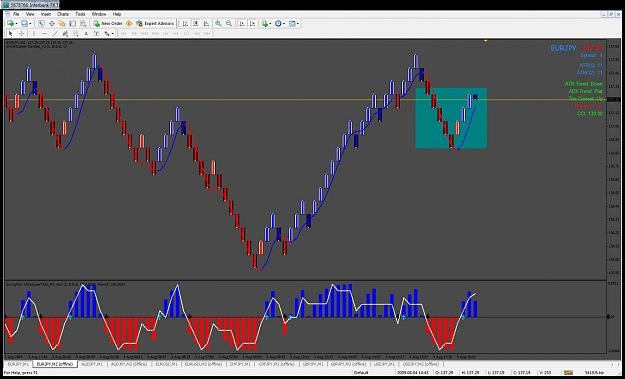This screenshot has width=625, height=379.
Task: Switch to USDJPY,M1 chart tab
Action: 384,364
